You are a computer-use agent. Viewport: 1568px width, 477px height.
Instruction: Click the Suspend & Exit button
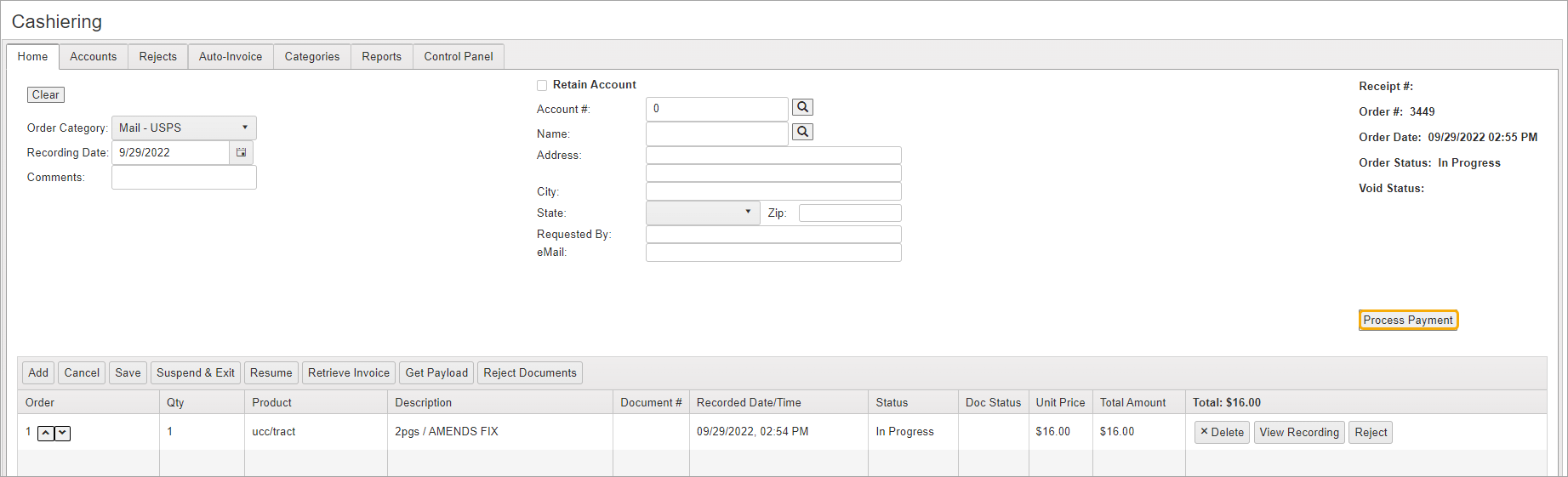click(195, 372)
